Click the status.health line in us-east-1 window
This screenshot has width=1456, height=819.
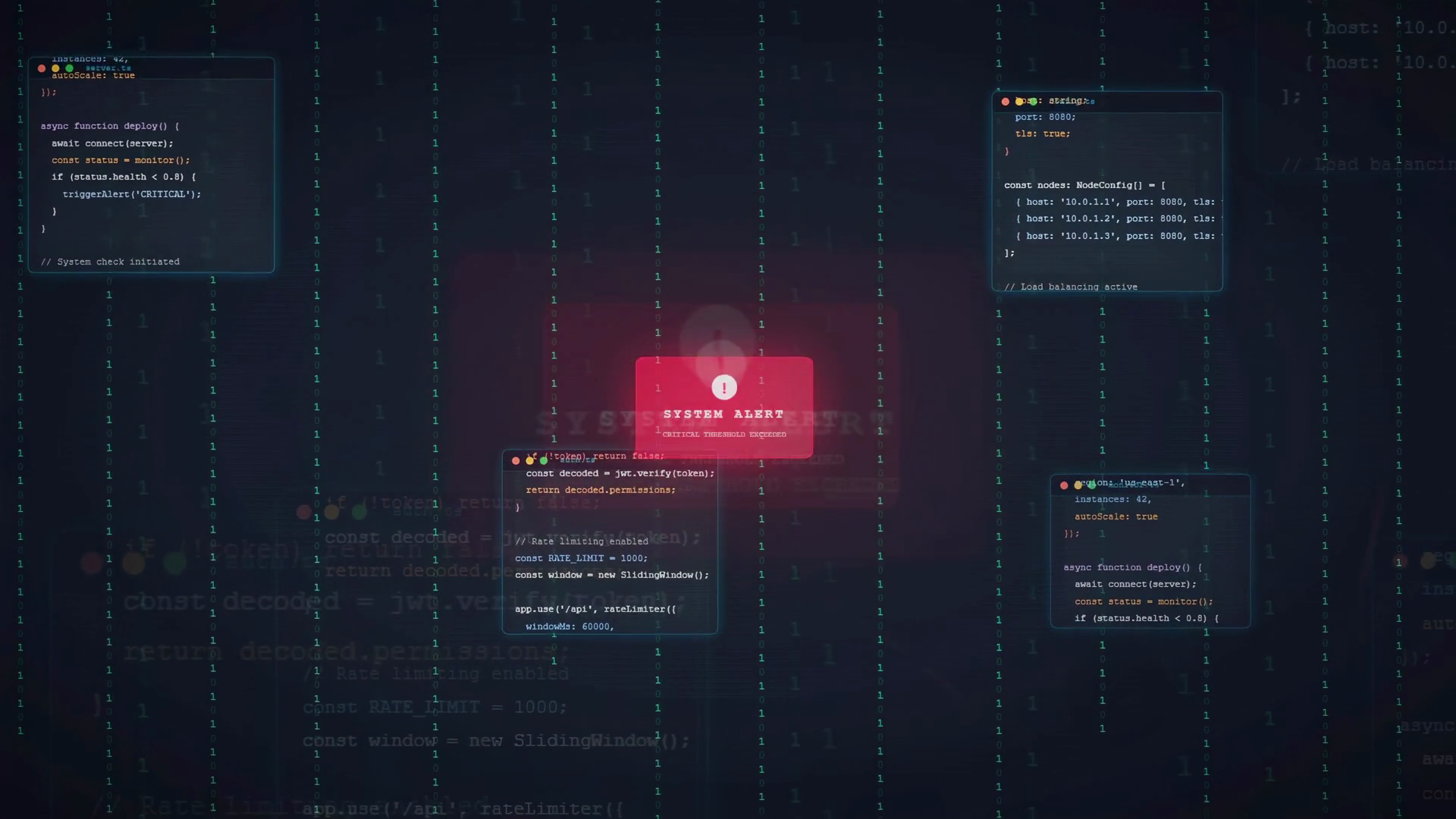coord(1147,618)
